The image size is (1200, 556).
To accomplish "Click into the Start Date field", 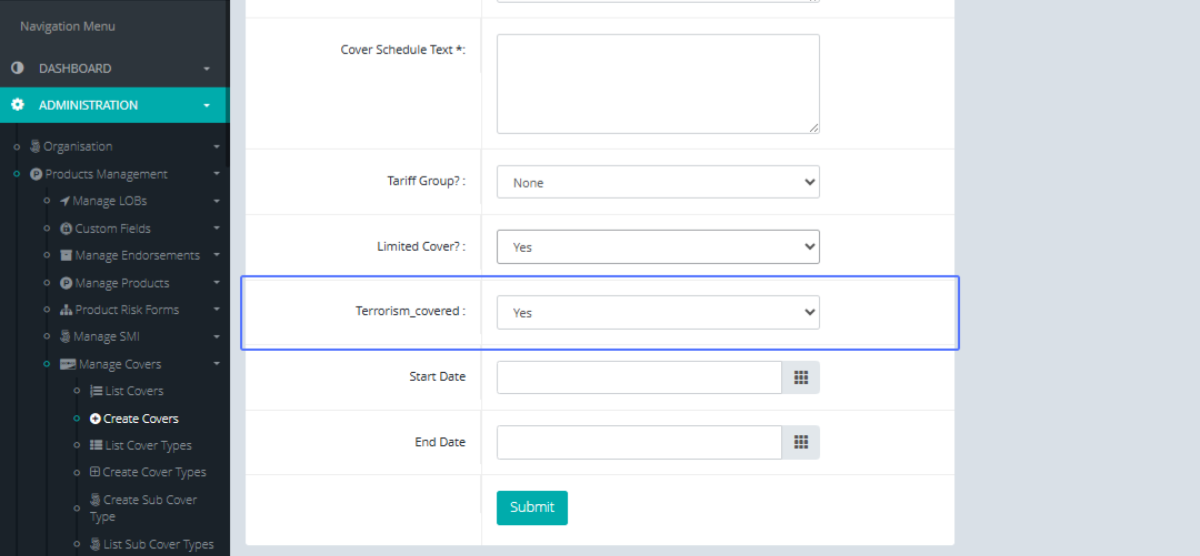I will (x=638, y=377).
